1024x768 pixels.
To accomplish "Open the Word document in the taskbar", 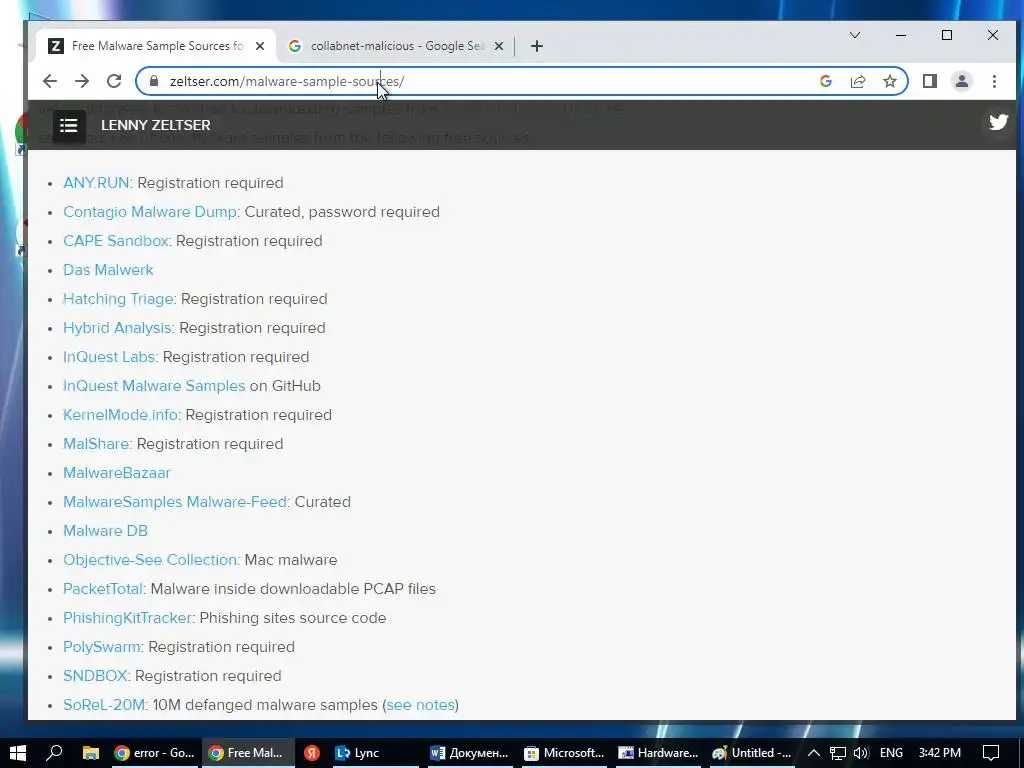I will (x=469, y=753).
